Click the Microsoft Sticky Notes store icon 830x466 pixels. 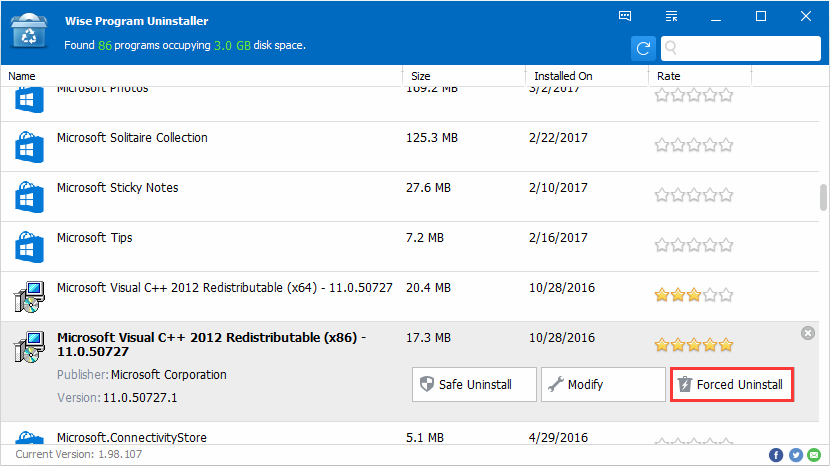(29, 197)
